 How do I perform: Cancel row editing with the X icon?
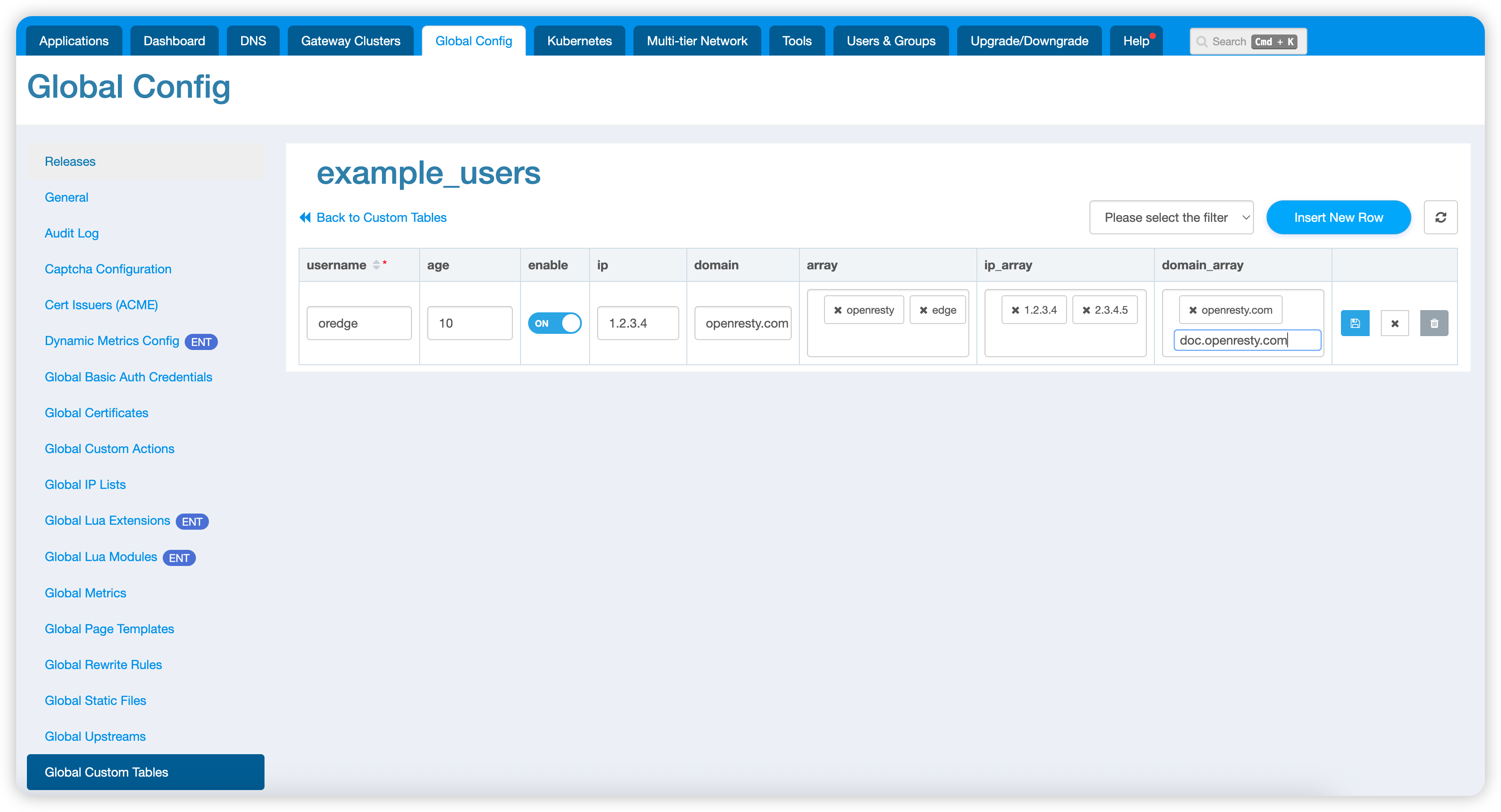coord(1394,323)
